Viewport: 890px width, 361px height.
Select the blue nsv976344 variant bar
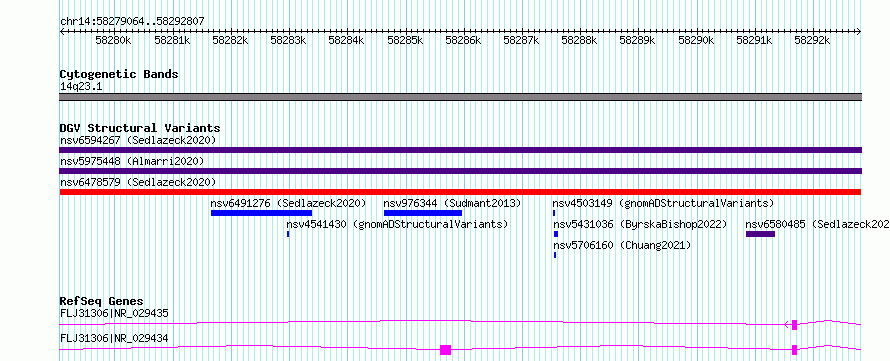click(x=423, y=213)
